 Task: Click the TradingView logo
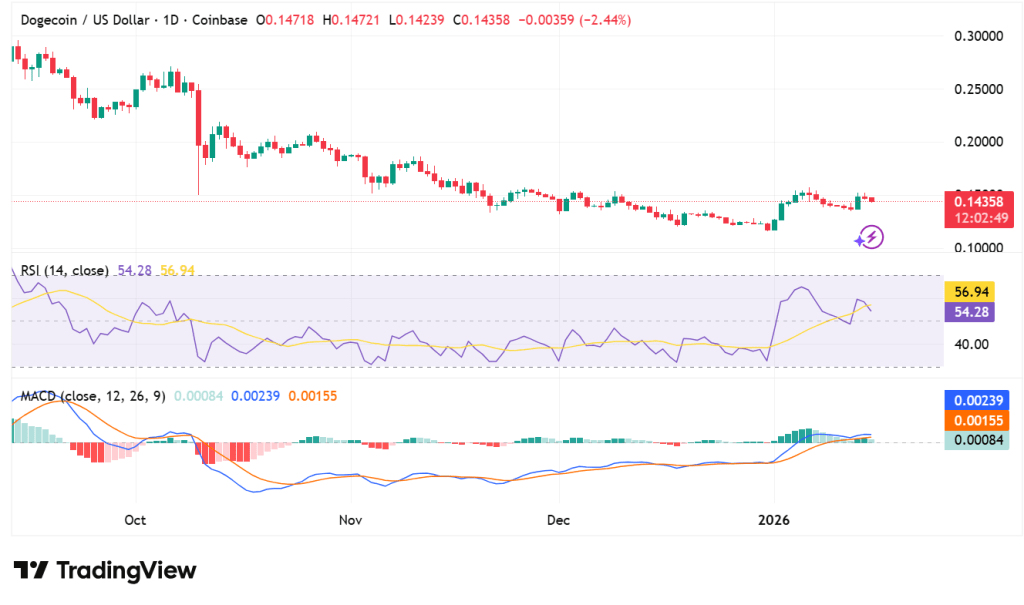point(105,570)
